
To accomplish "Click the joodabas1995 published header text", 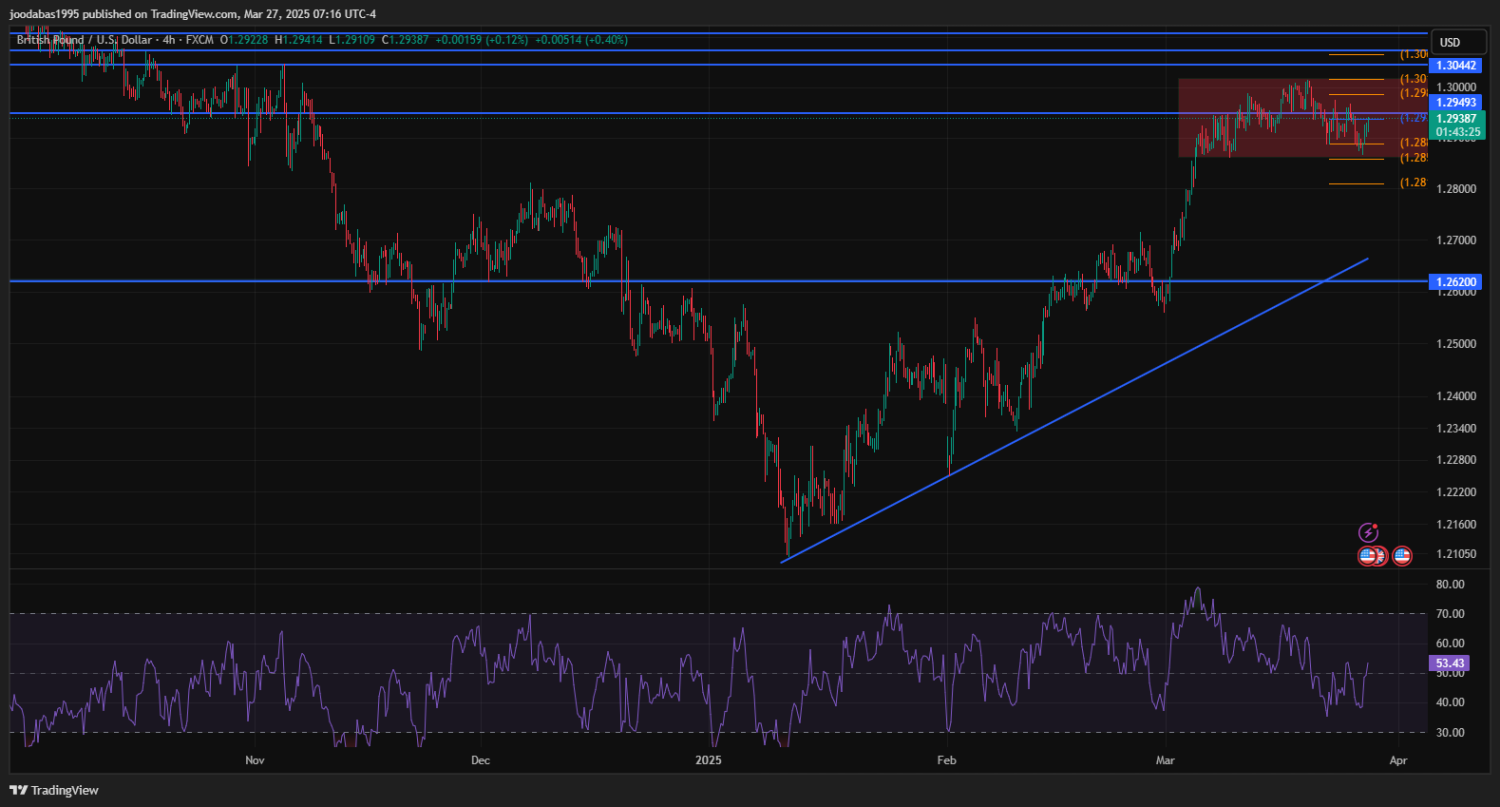I will tap(125, 13).
